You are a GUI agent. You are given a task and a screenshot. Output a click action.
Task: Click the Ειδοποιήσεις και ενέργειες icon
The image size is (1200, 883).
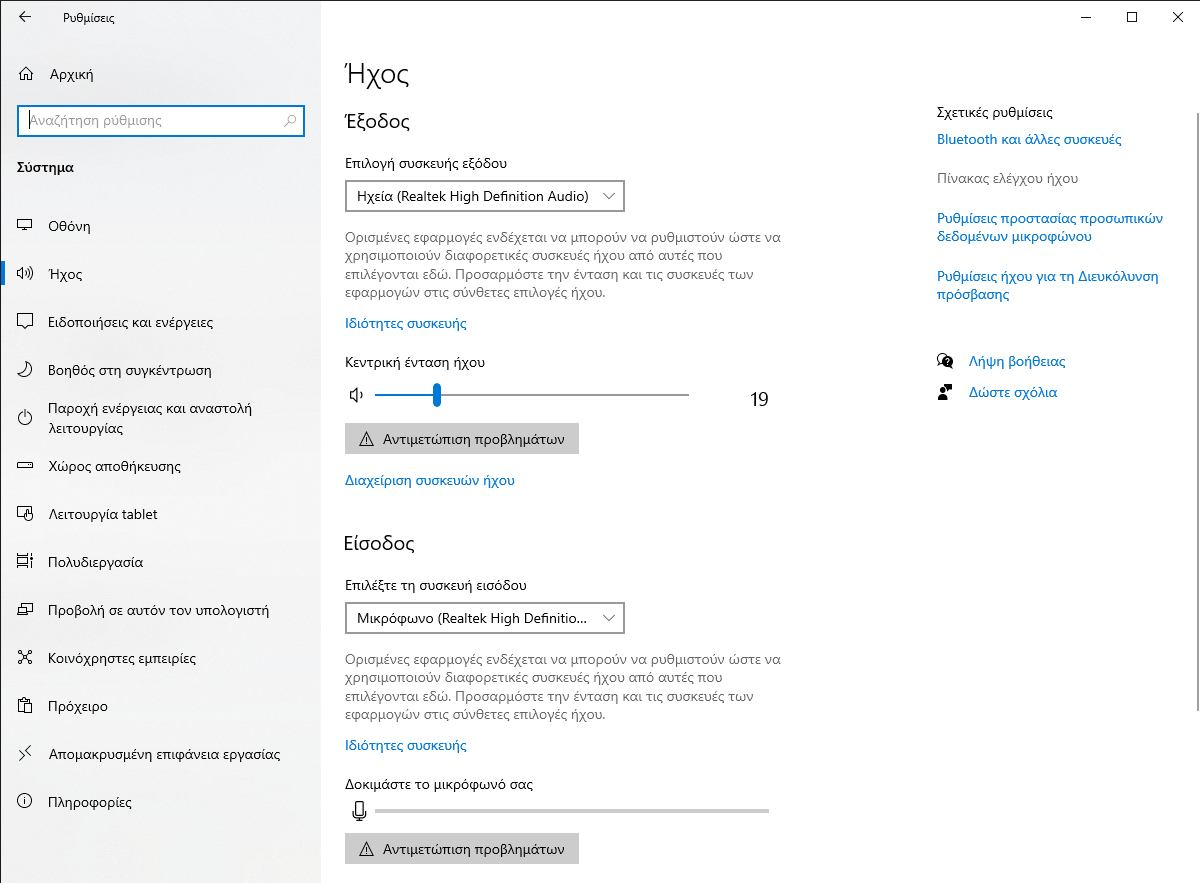click(27, 322)
